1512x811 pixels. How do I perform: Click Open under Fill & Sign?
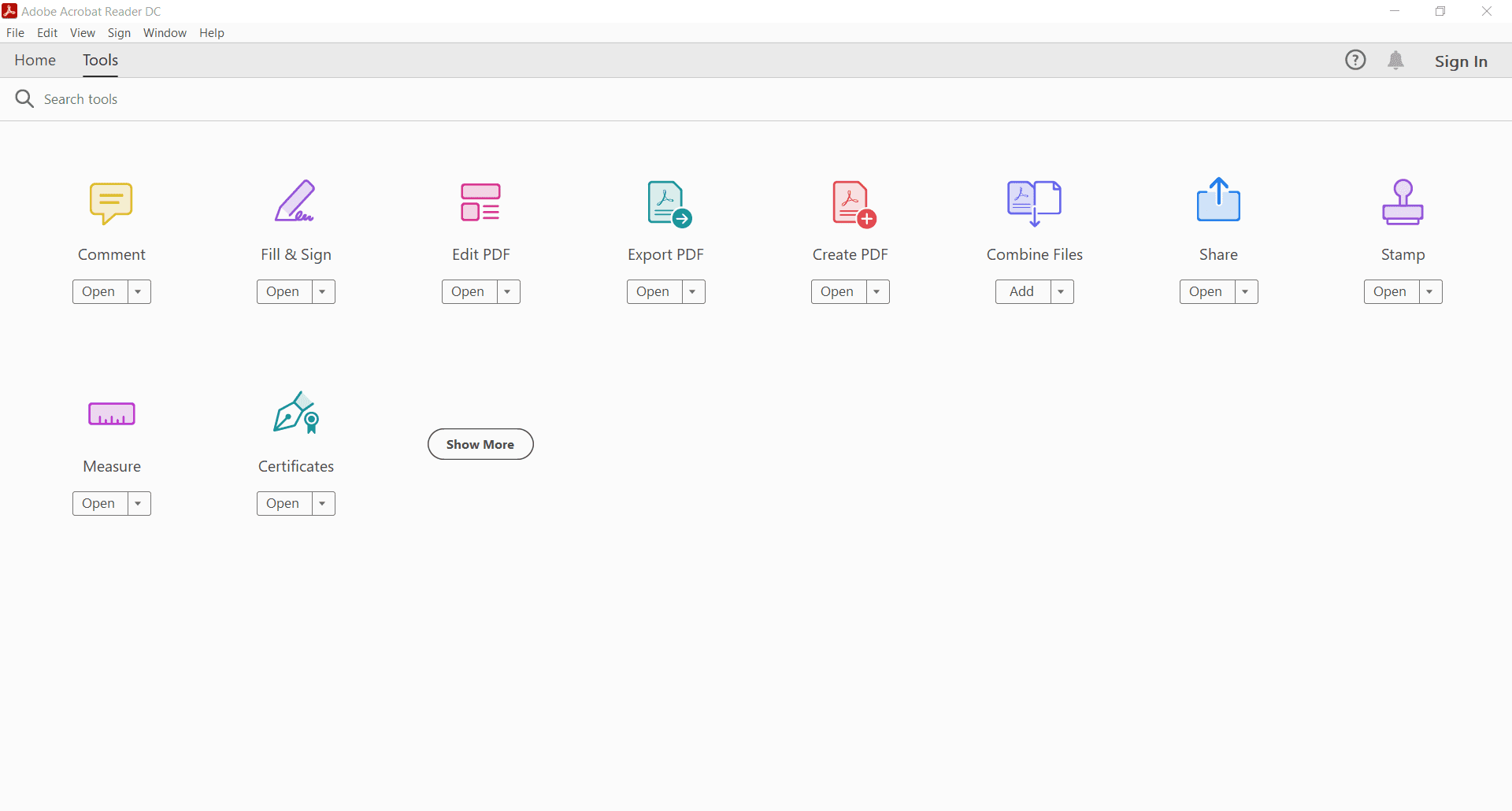point(284,292)
